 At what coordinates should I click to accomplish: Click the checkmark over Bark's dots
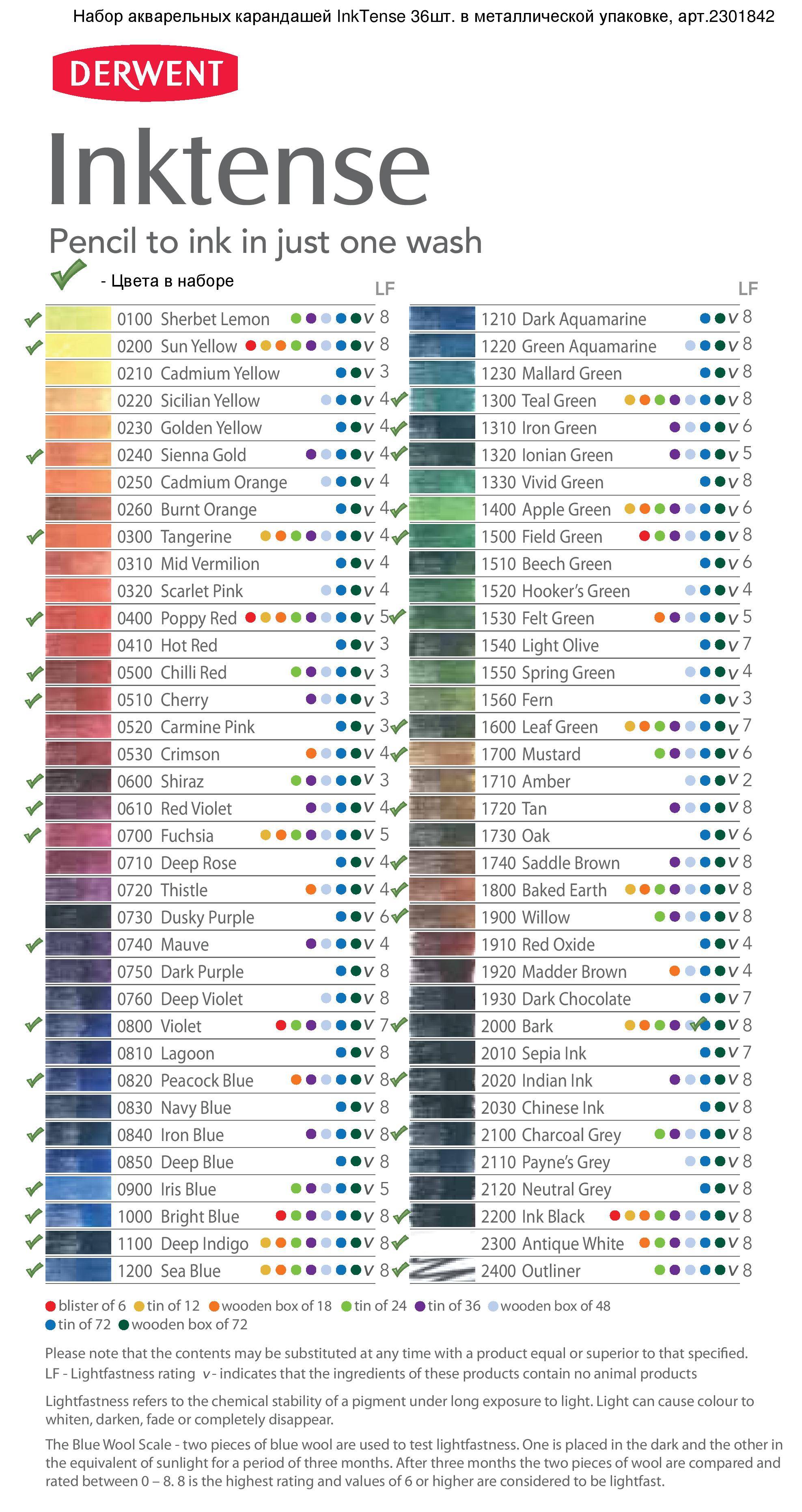click(698, 1024)
